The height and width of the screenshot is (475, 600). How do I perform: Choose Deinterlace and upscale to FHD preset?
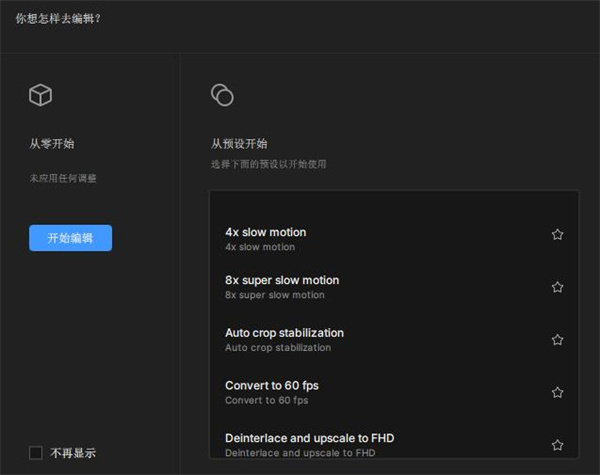tap(310, 439)
